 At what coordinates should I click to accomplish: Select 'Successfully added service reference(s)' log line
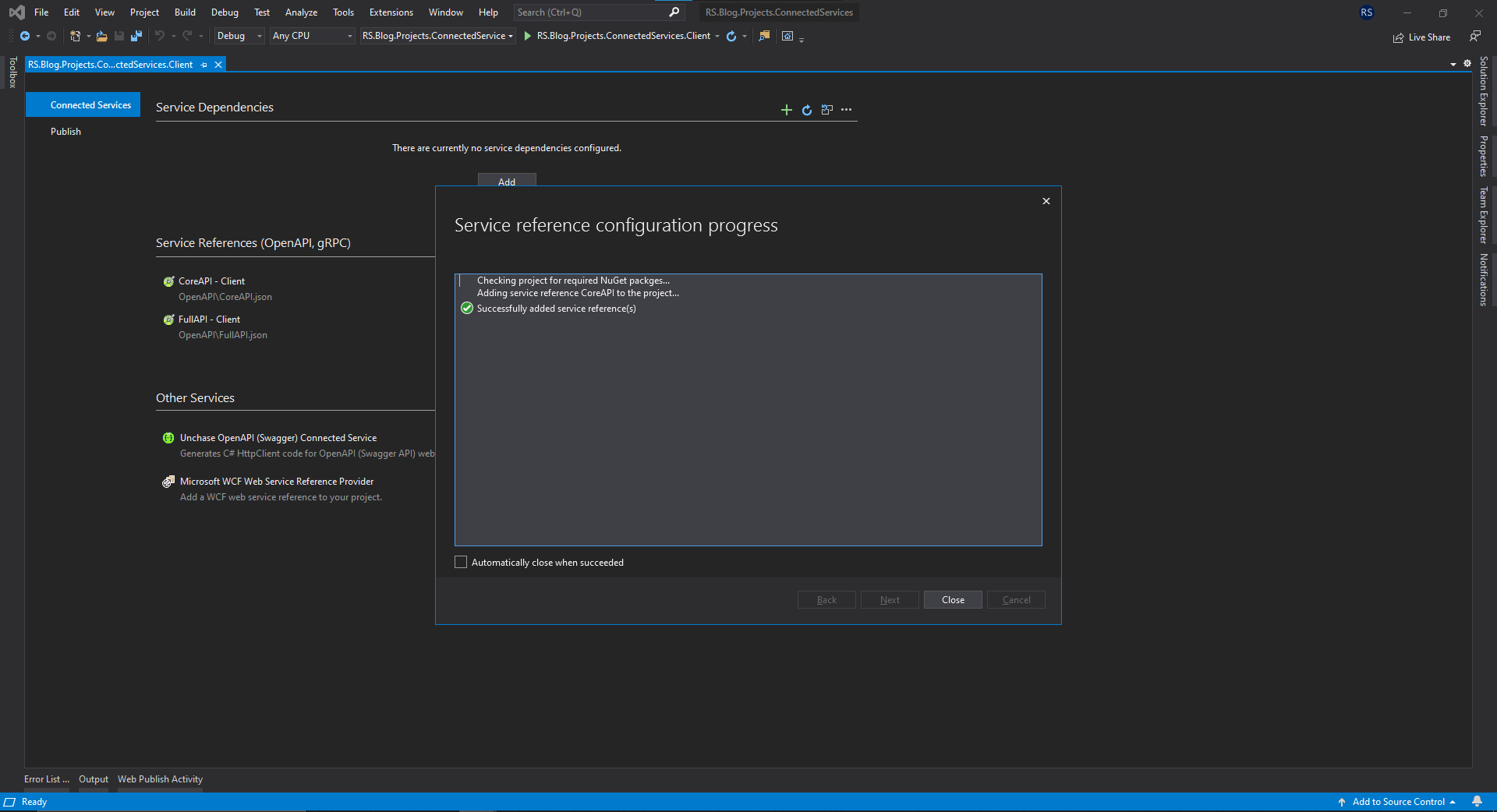[557, 309]
